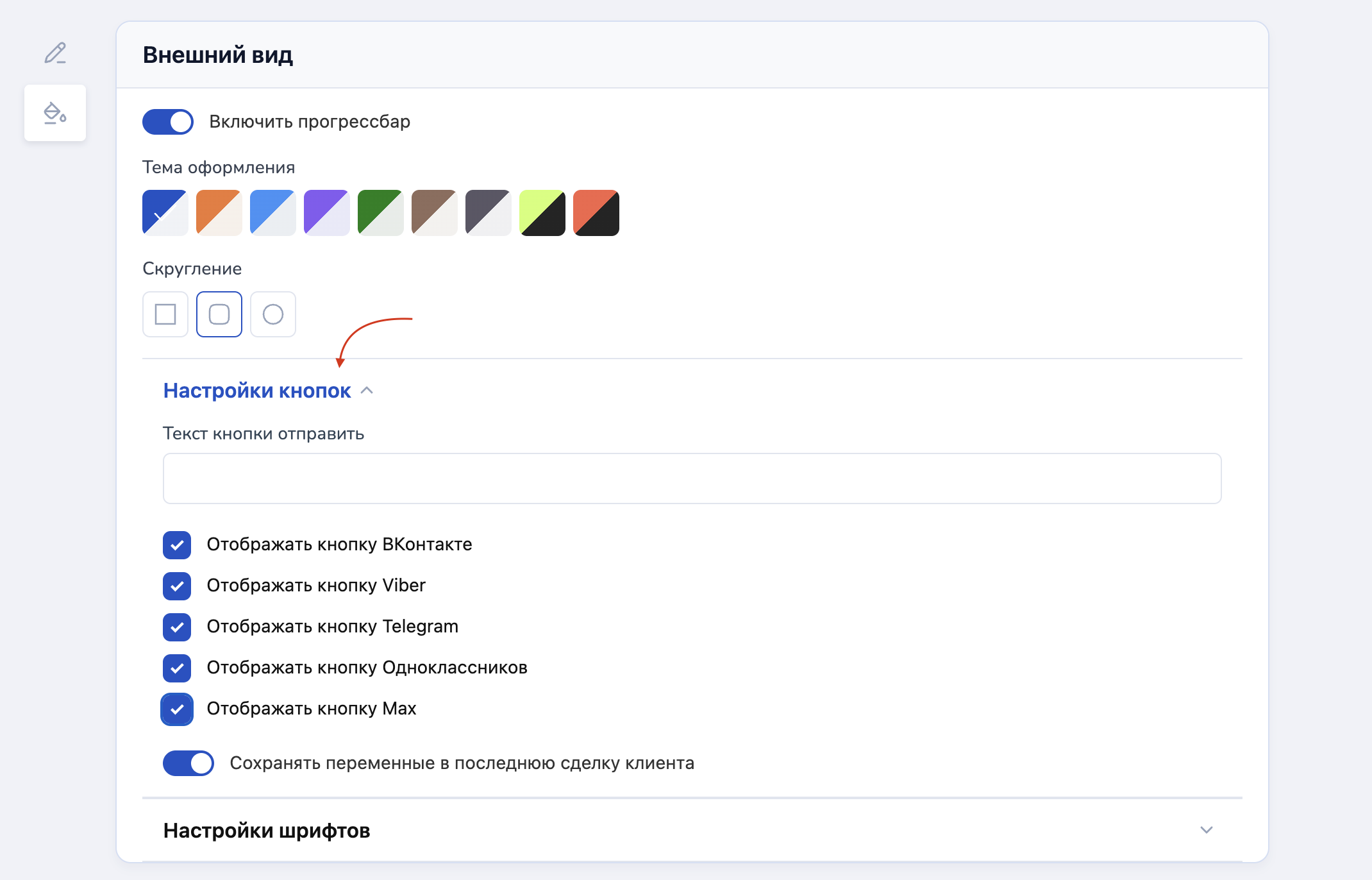The width and height of the screenshot is (1372, 880).
Task: Disable saving variables to last client deal
Action: (188, 763)
